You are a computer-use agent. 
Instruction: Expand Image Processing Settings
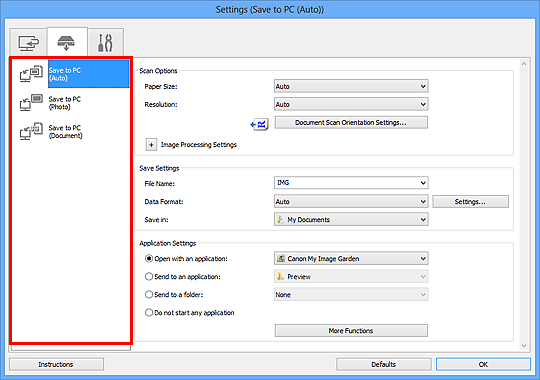click(x=151, y=145)
